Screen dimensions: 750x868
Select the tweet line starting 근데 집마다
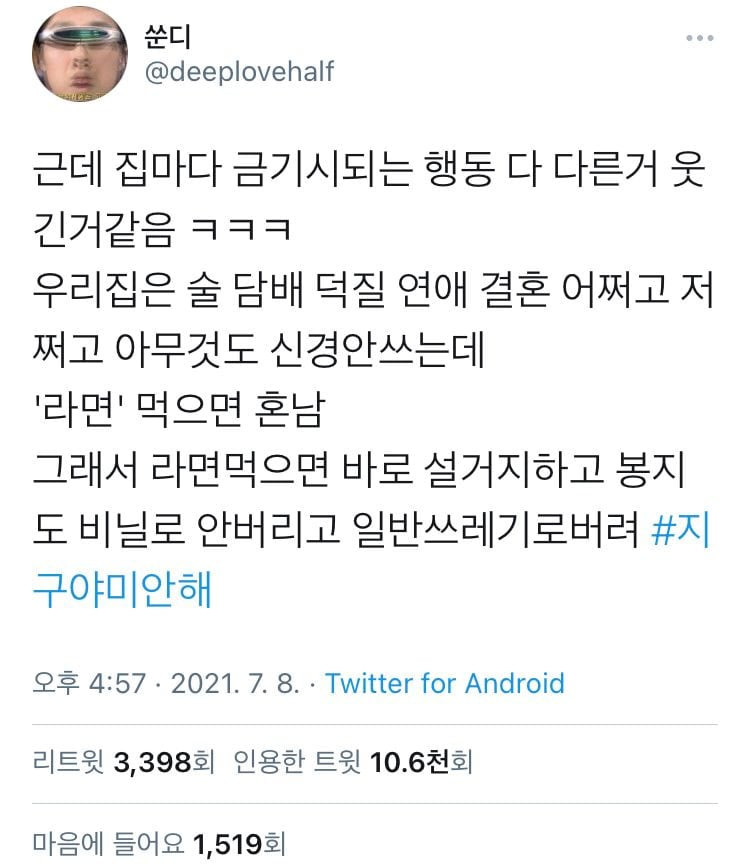tap(369, 169)
